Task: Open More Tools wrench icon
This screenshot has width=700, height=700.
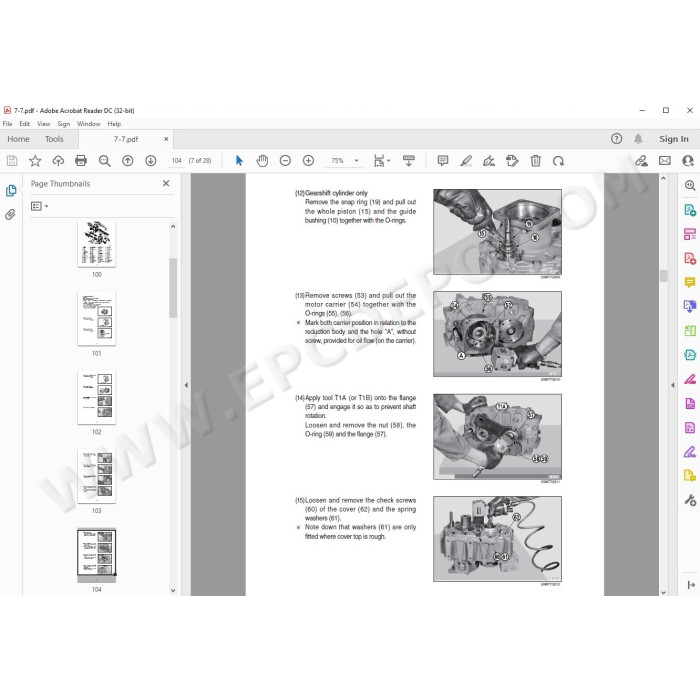Action: point(690,500)
